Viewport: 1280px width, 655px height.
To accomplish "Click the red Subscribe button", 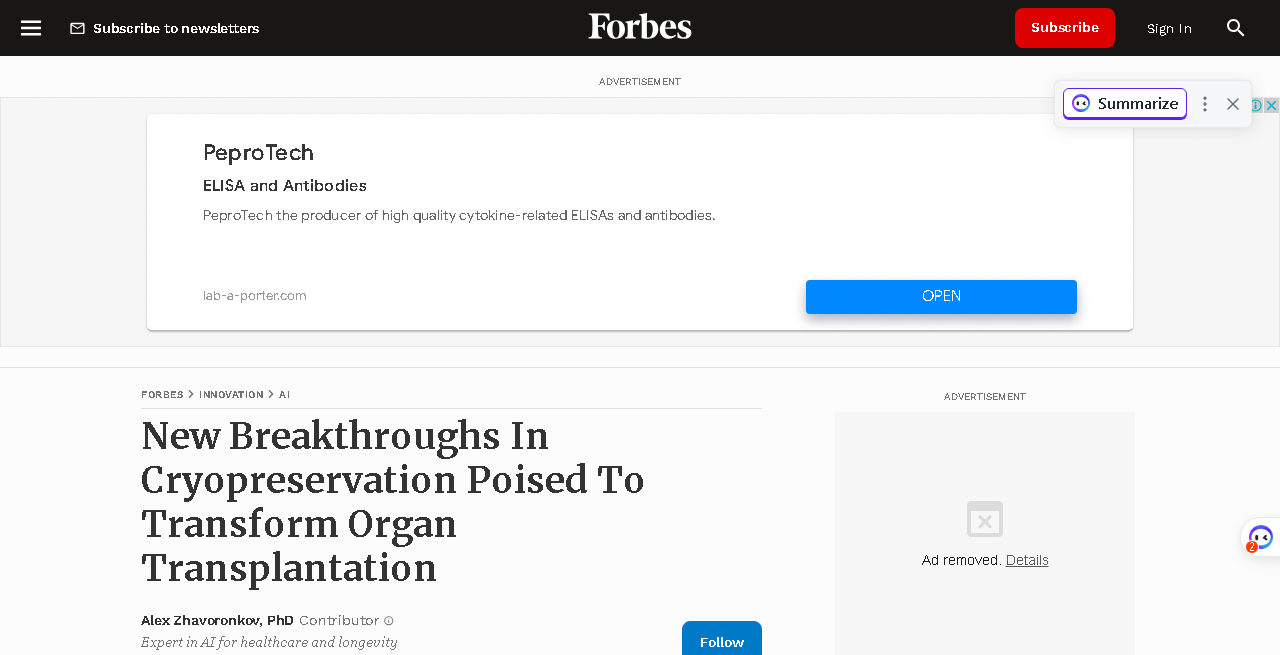I will pos(1065,28).
